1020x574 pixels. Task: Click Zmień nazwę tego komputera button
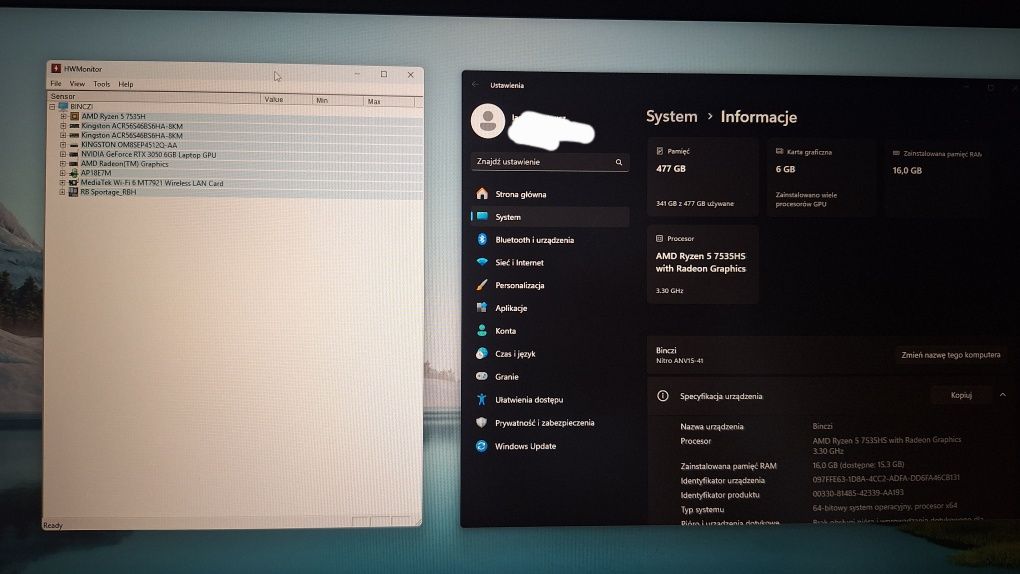tap(950, 355)
